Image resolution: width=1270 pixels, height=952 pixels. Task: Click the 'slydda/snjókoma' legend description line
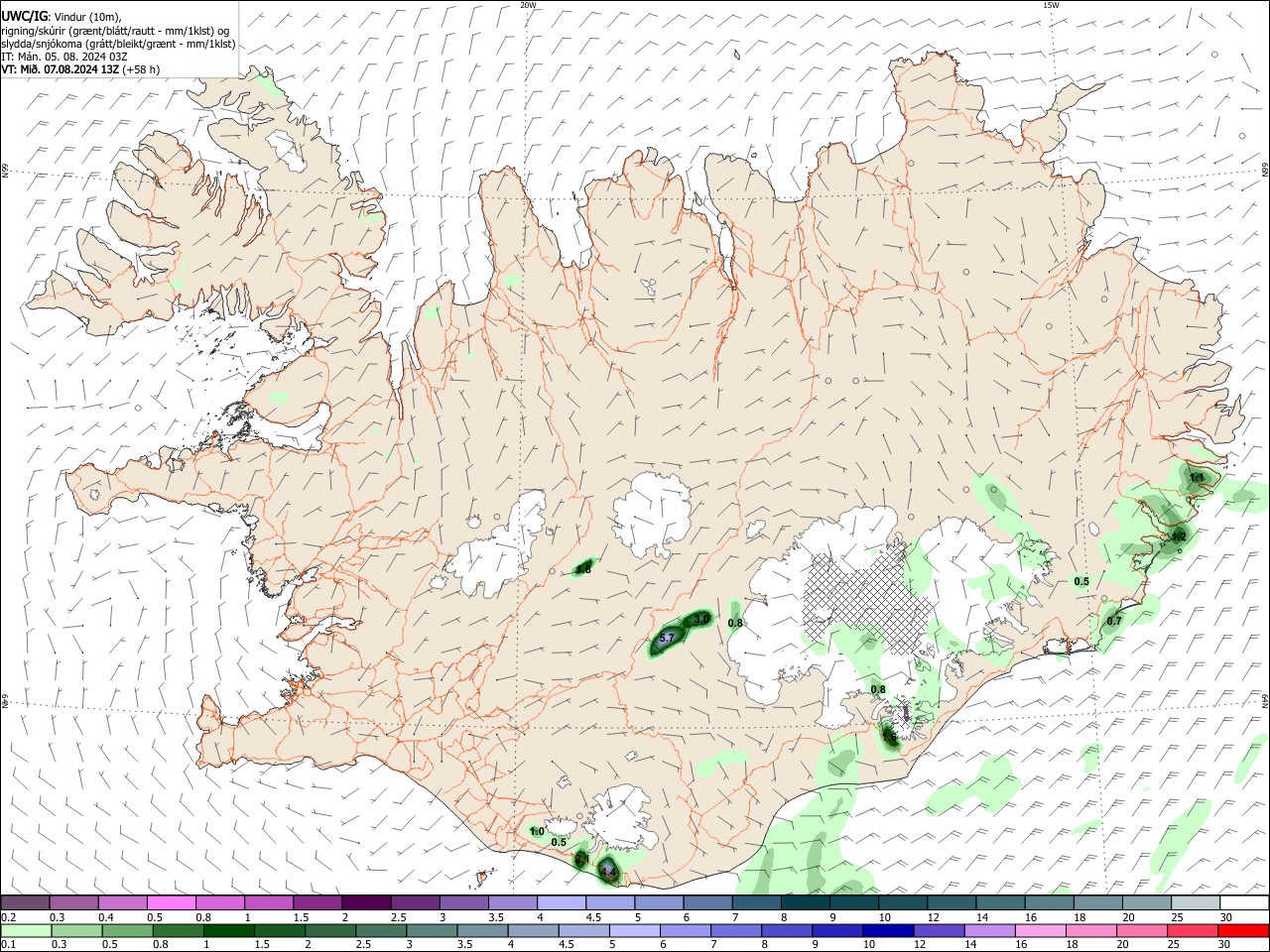[x=118, y=44]
